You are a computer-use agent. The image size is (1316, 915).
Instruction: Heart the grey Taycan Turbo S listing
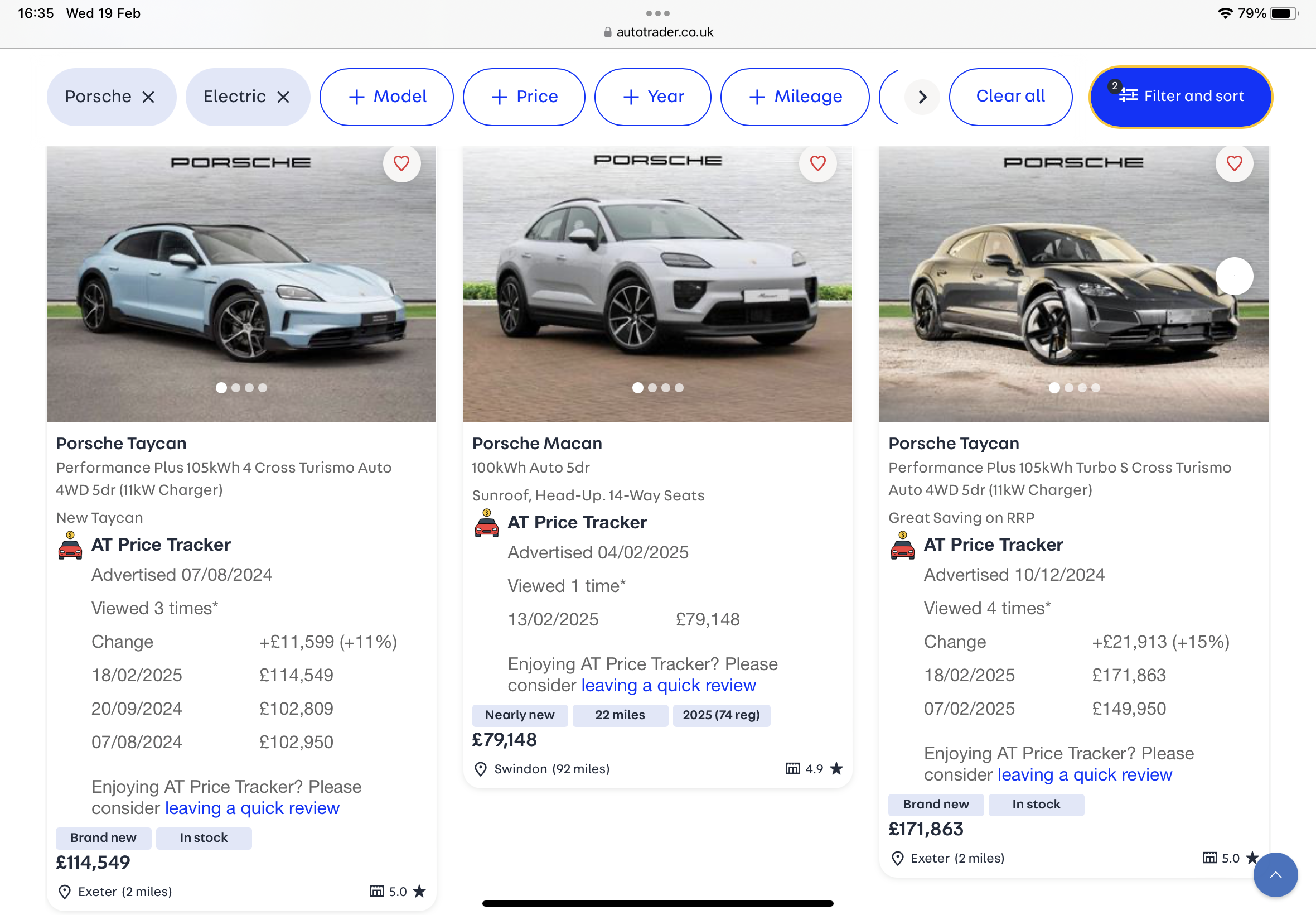tap(1234, 164)
